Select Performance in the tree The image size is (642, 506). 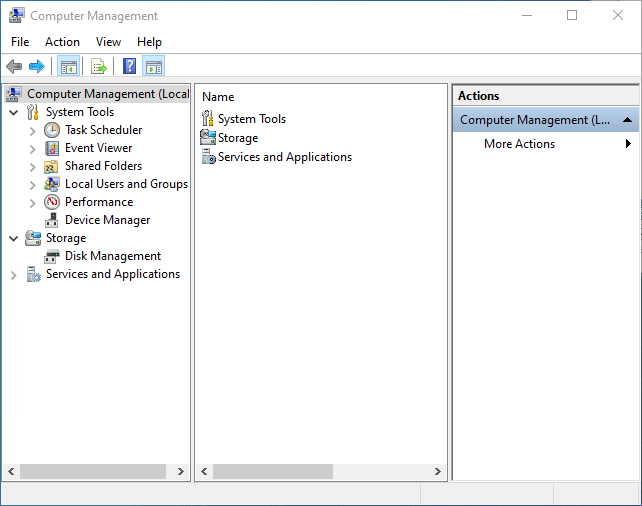coord(99,202)
